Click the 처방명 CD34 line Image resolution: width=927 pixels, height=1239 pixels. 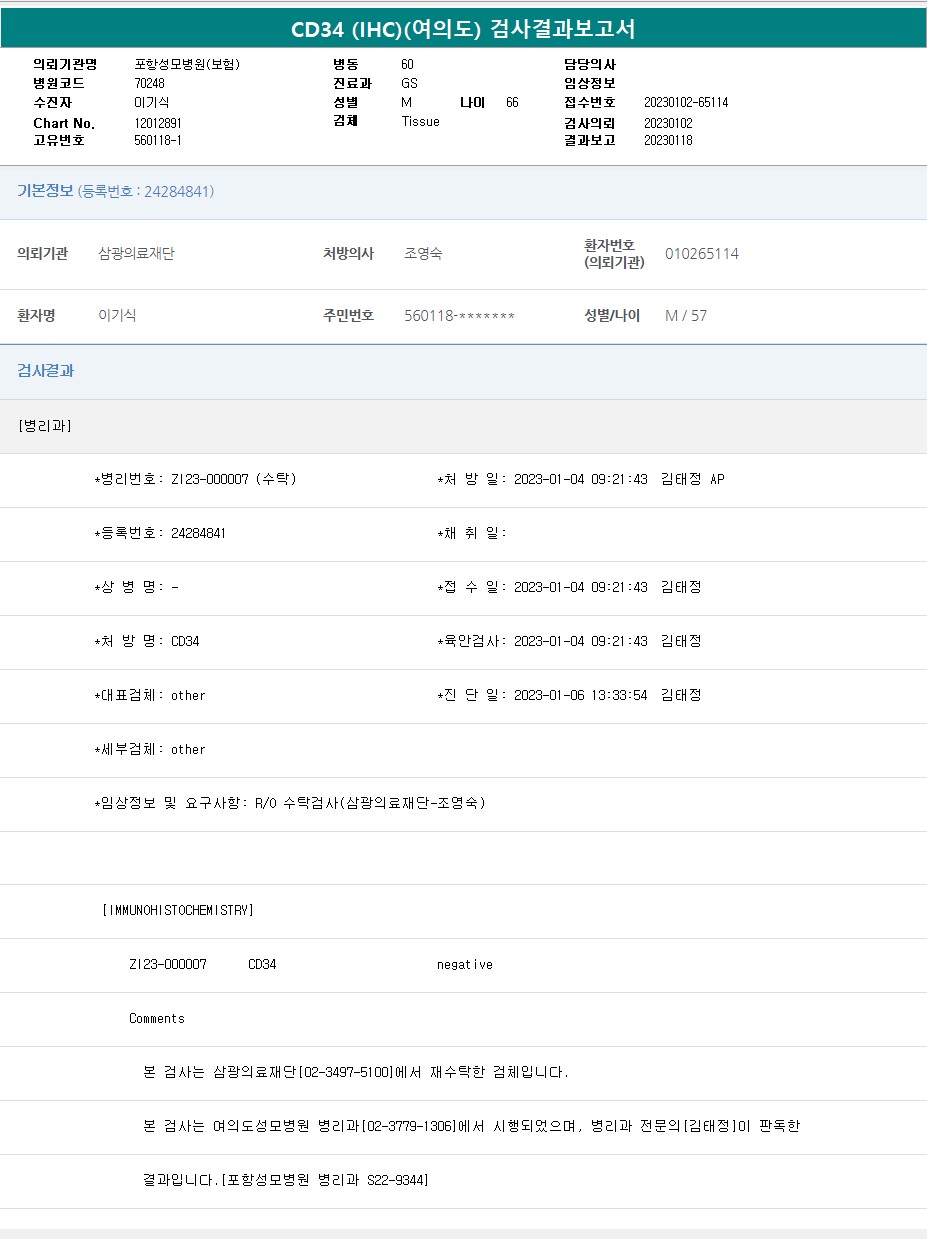coord(147,641)
